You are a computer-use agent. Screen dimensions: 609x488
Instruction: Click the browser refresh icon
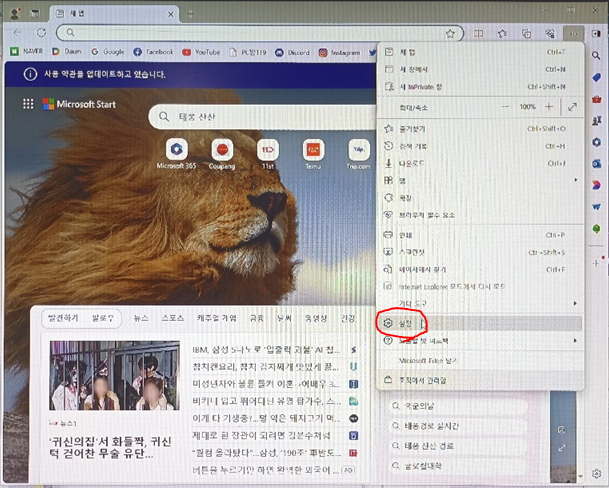41,33
